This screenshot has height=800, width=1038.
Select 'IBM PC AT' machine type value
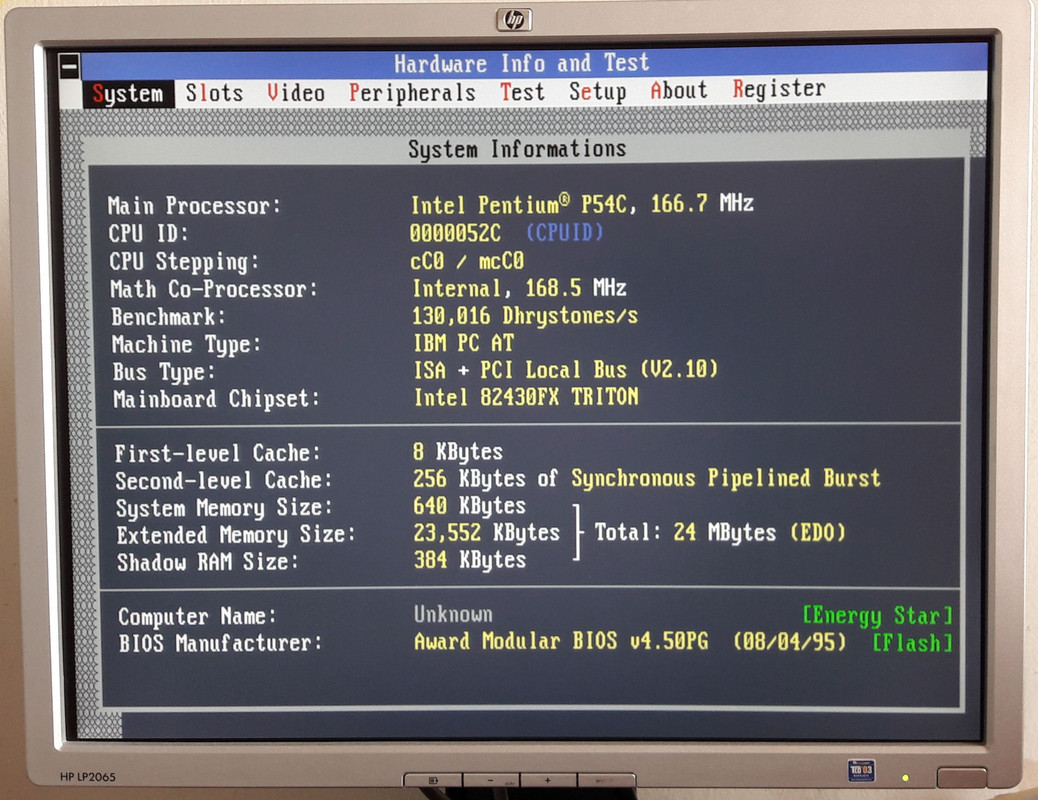[x=463, y=343]
